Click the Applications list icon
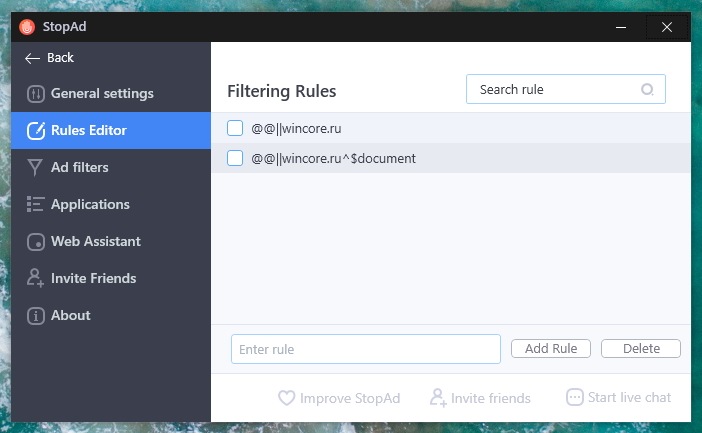The height and width of the screenshot is (433, 702). 35,204
